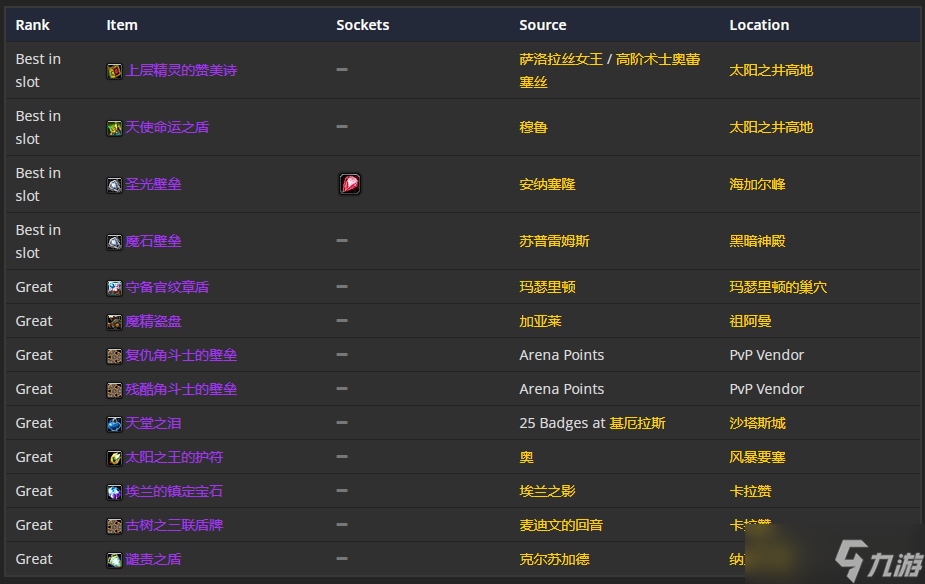Viewport: 925px width, 584px height.
Task: Click the 基厄拉斯 vendor link
Action: pyautogui.click(x=637, y=424)
